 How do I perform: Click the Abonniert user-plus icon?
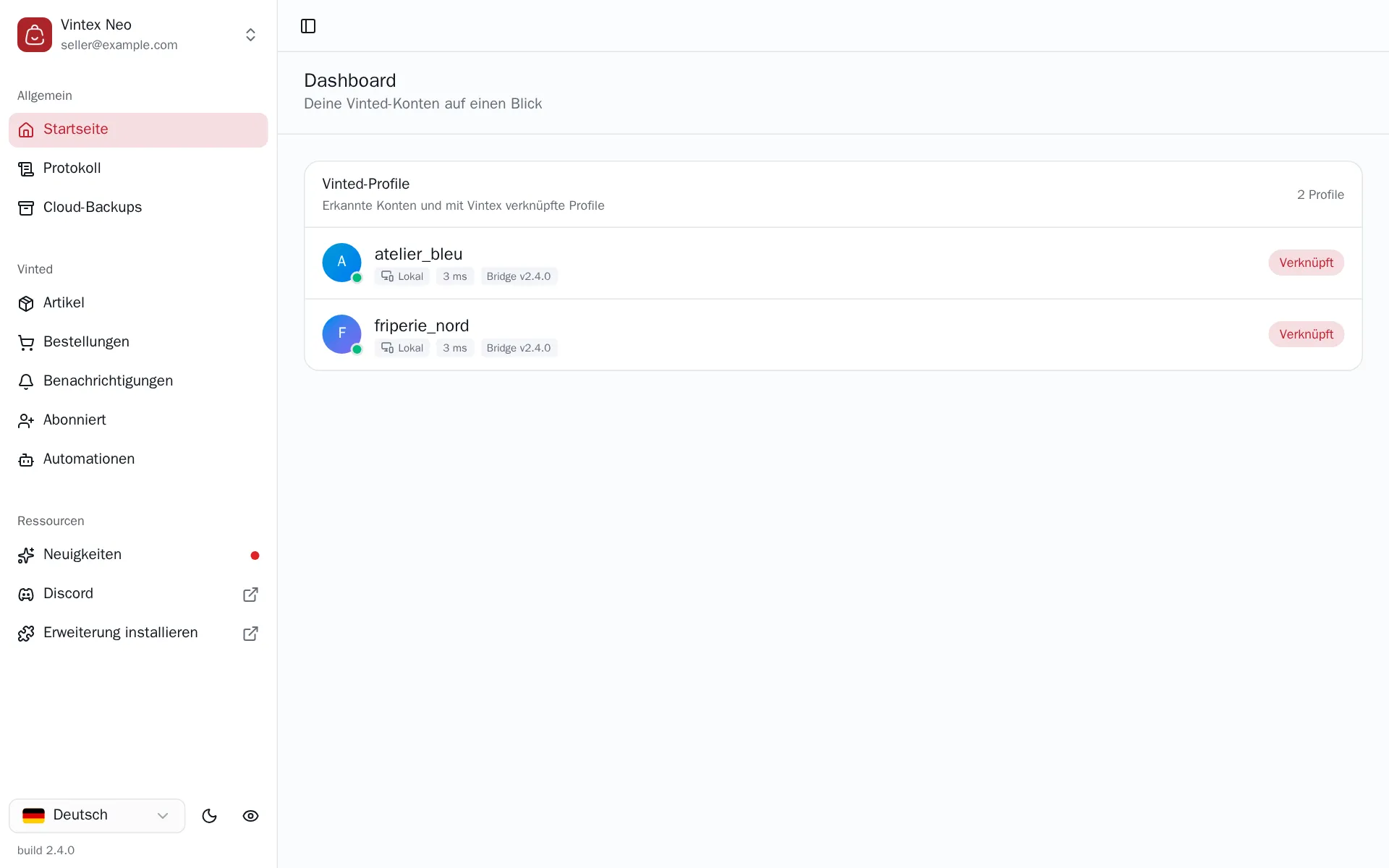(x=26, y=421)
